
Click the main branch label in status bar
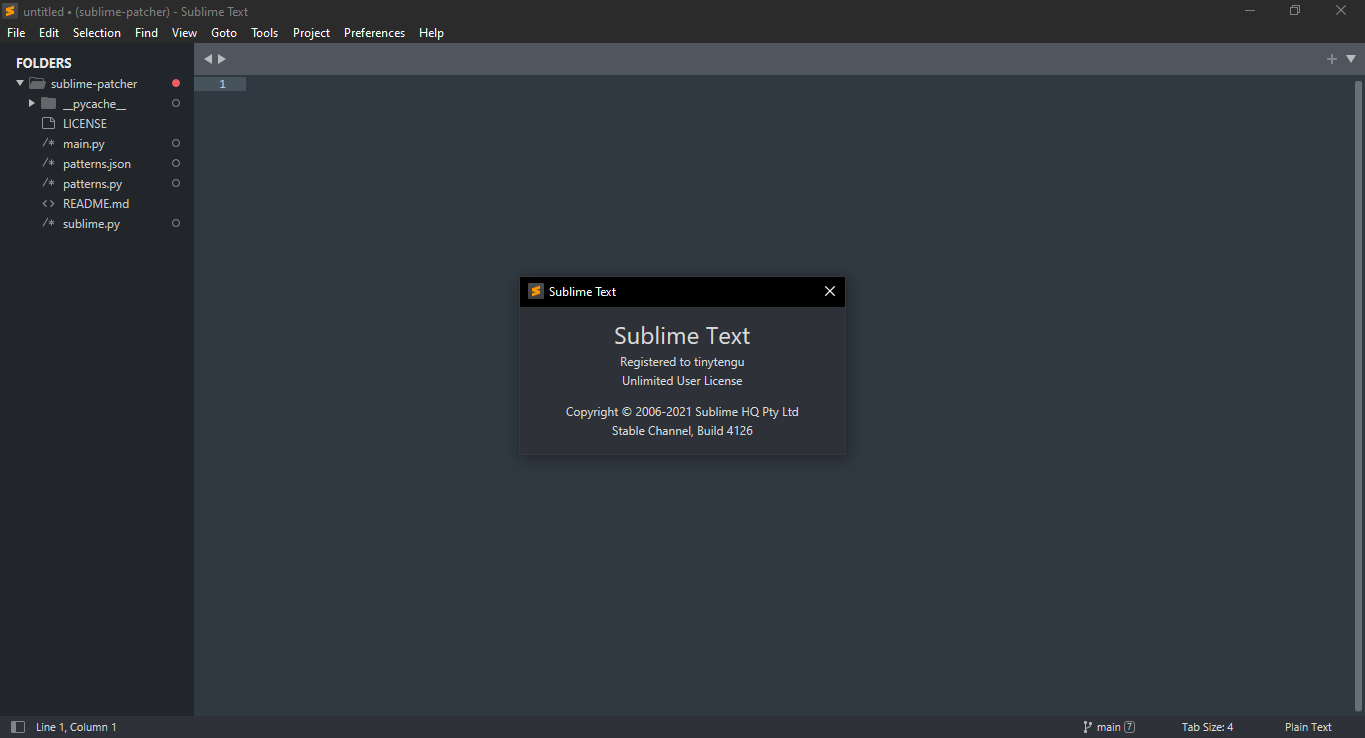tap(1108, 727)
